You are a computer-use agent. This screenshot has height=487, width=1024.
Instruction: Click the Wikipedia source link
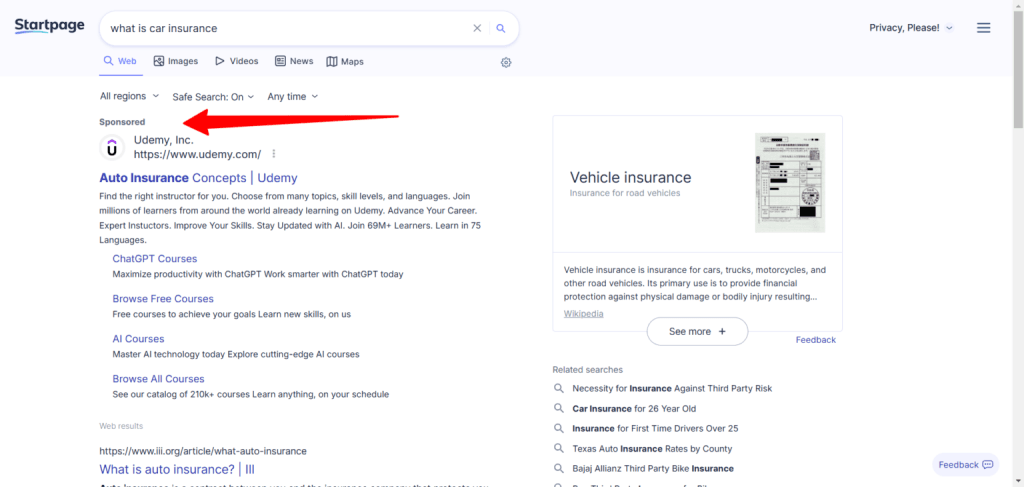[x=583, y=314]
